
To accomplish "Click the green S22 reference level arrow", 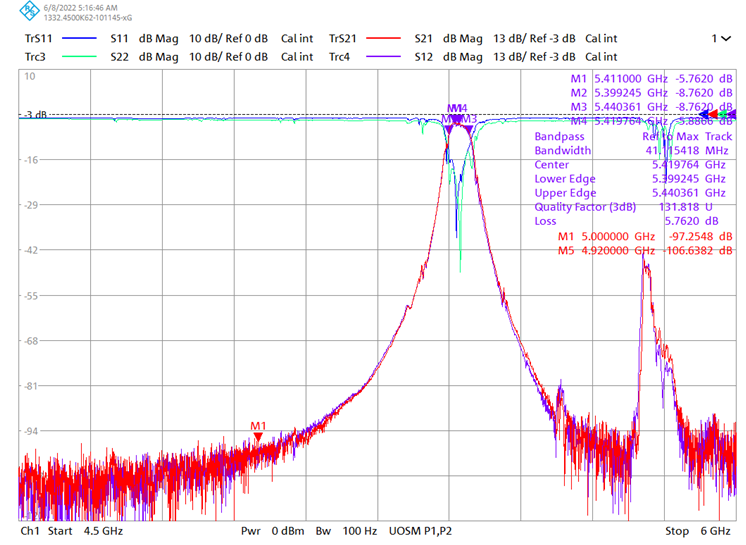I will click(x=723, y=114).
